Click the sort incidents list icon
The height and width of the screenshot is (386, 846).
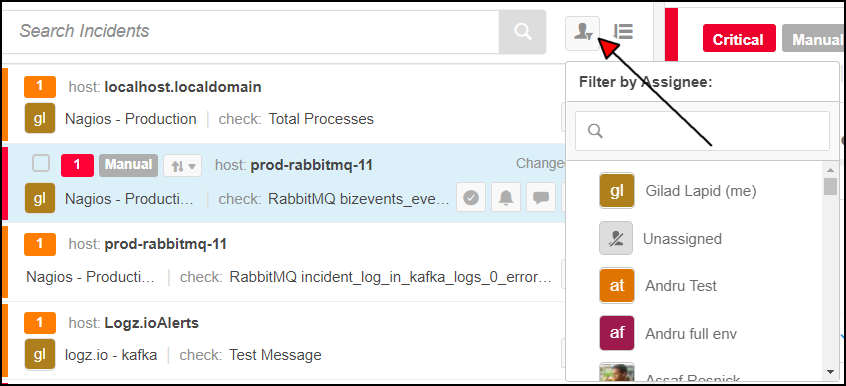[x=624, y=31]
